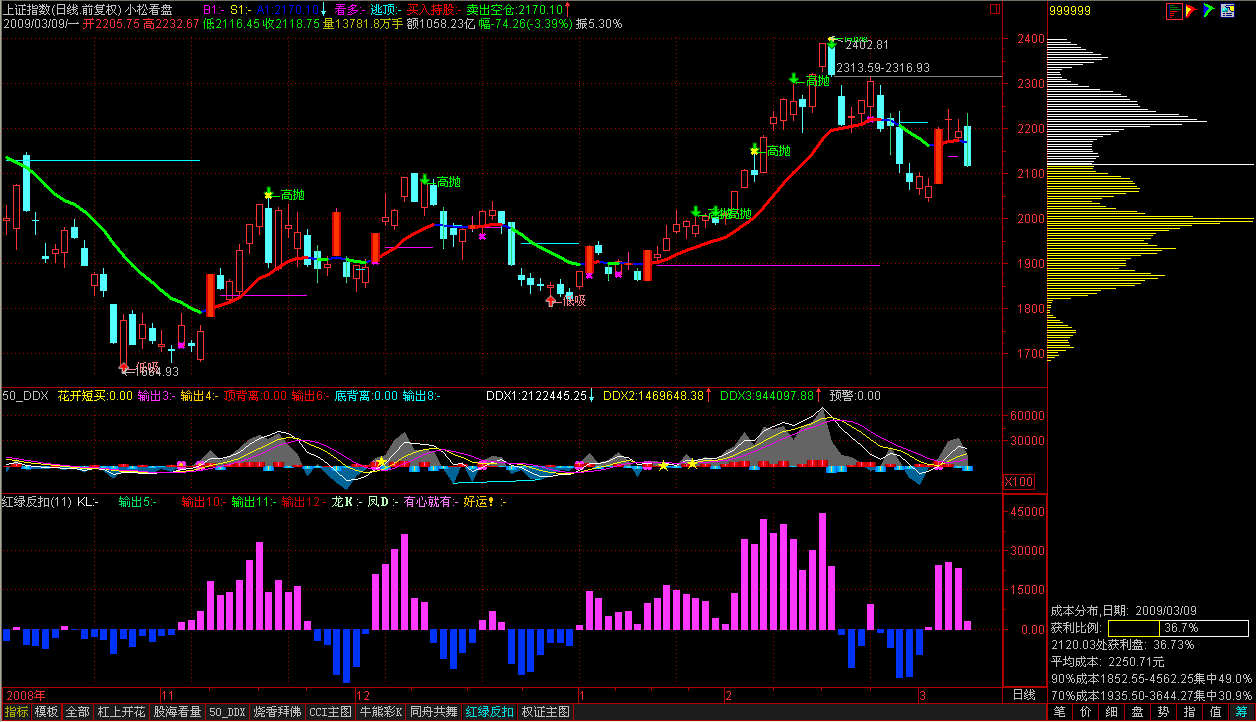The image size is (1256, 722).
Task: Click the 平均成本: 2250.71元 line
Action: (1107, 662)
